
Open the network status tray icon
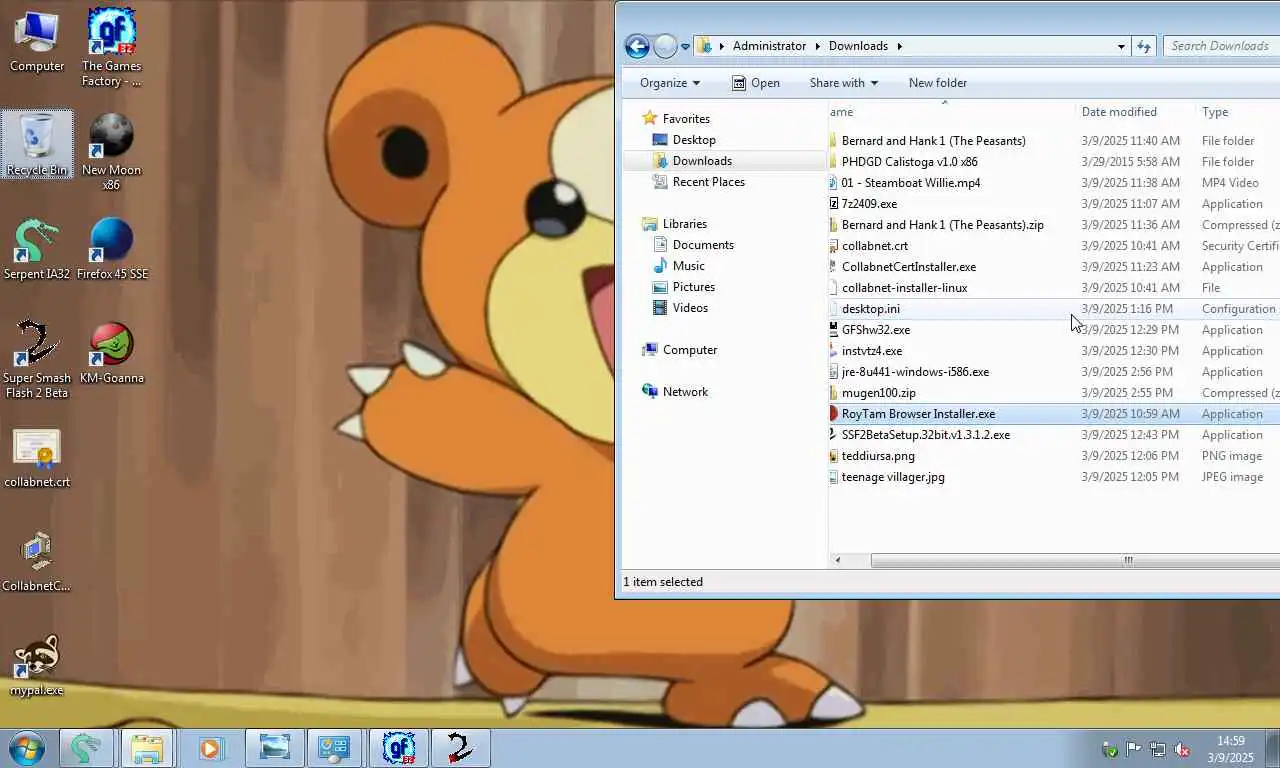pos(1158,749)
